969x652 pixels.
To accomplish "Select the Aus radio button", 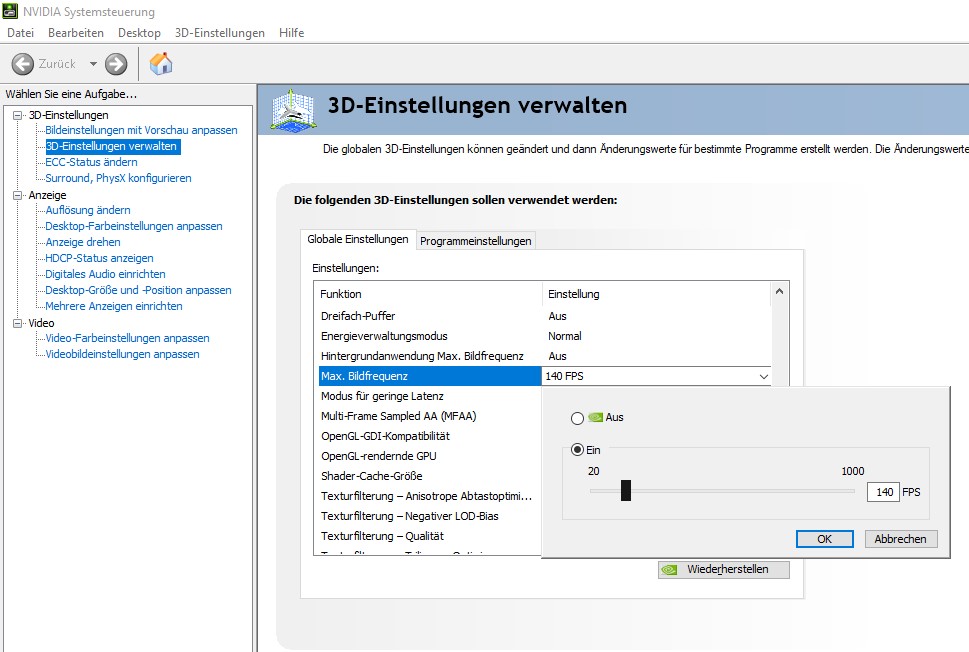I will [577, 418].
